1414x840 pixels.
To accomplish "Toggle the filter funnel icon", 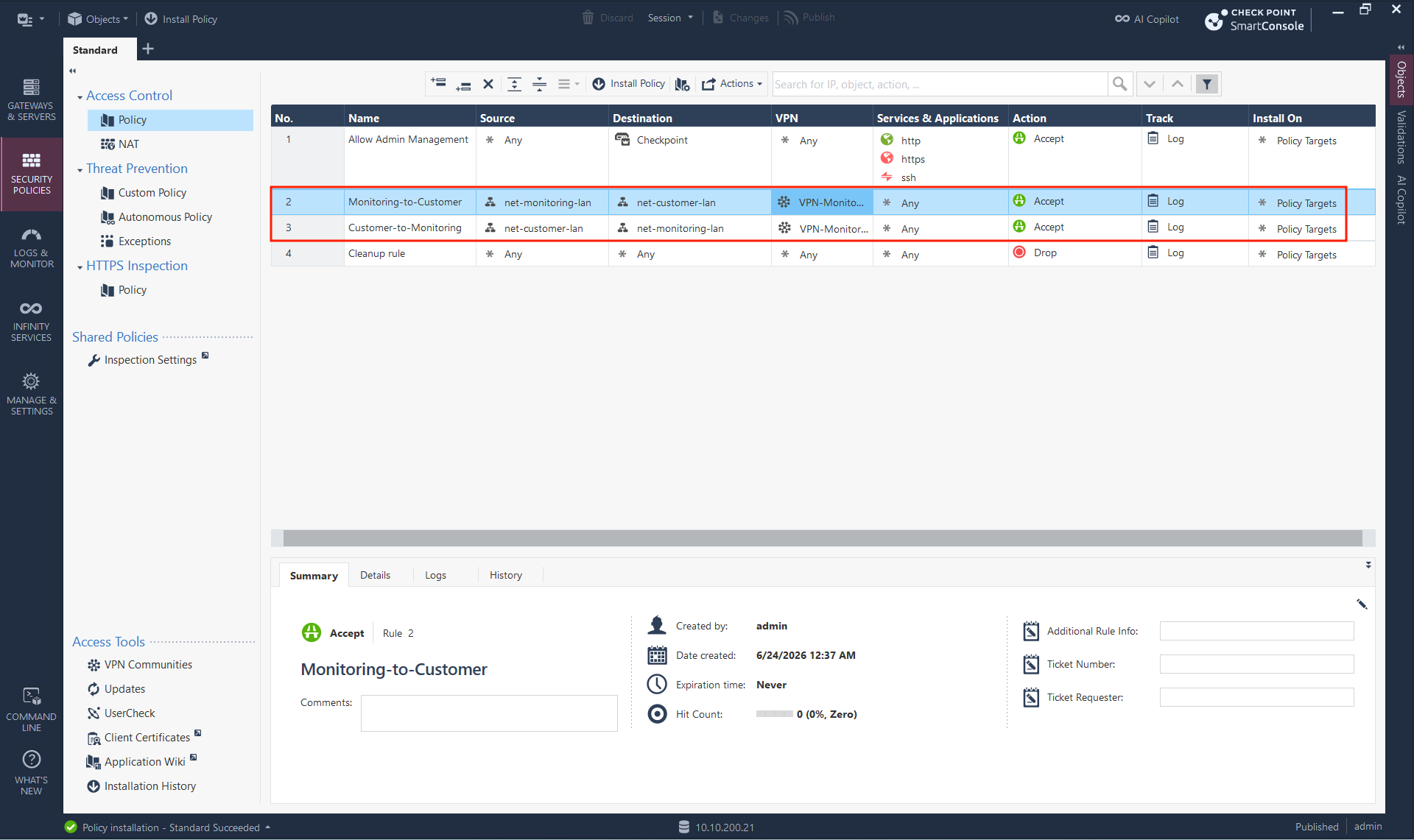I will pos(1206,84).
